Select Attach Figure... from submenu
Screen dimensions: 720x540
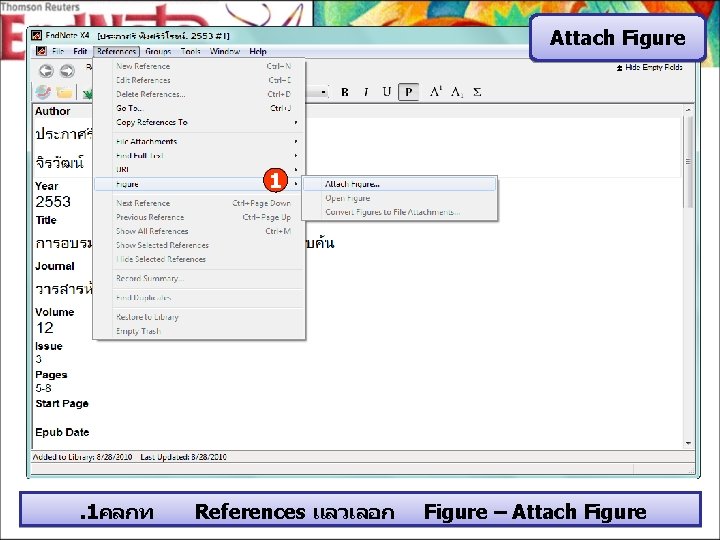[x=399, y=184]
